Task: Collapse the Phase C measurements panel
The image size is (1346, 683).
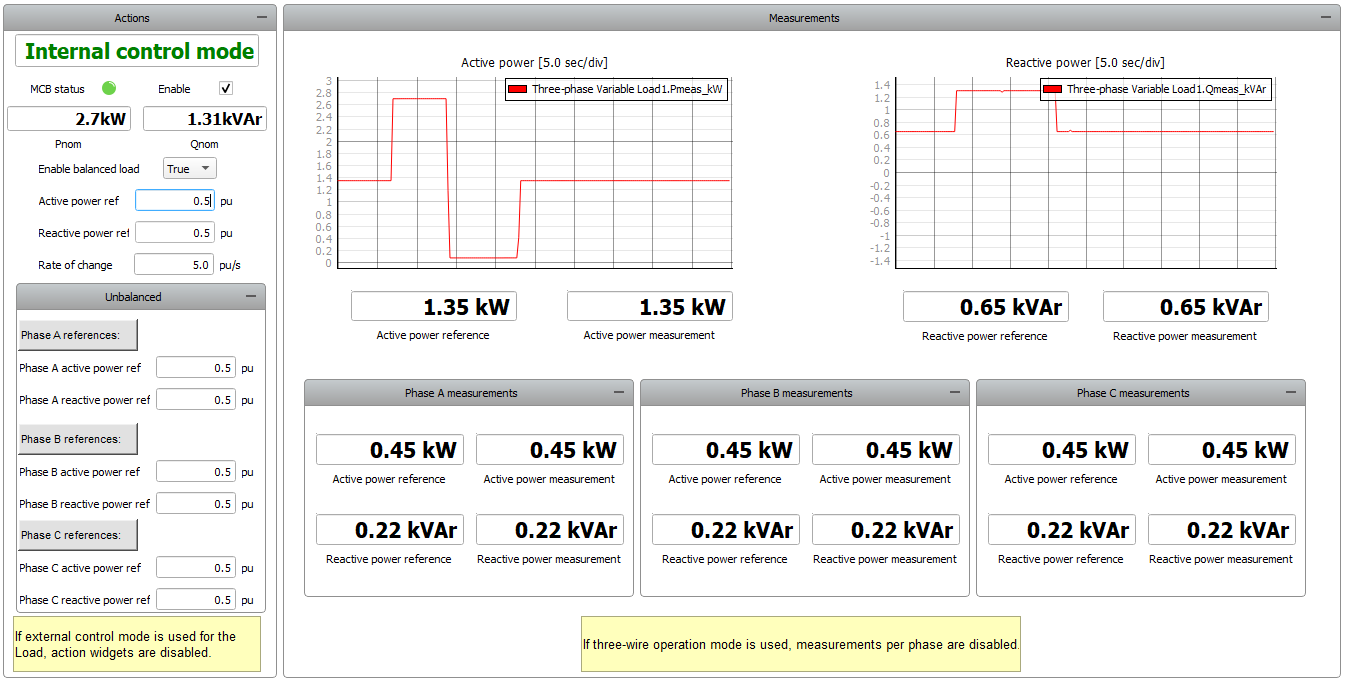Action: (x=1291, y=393)
